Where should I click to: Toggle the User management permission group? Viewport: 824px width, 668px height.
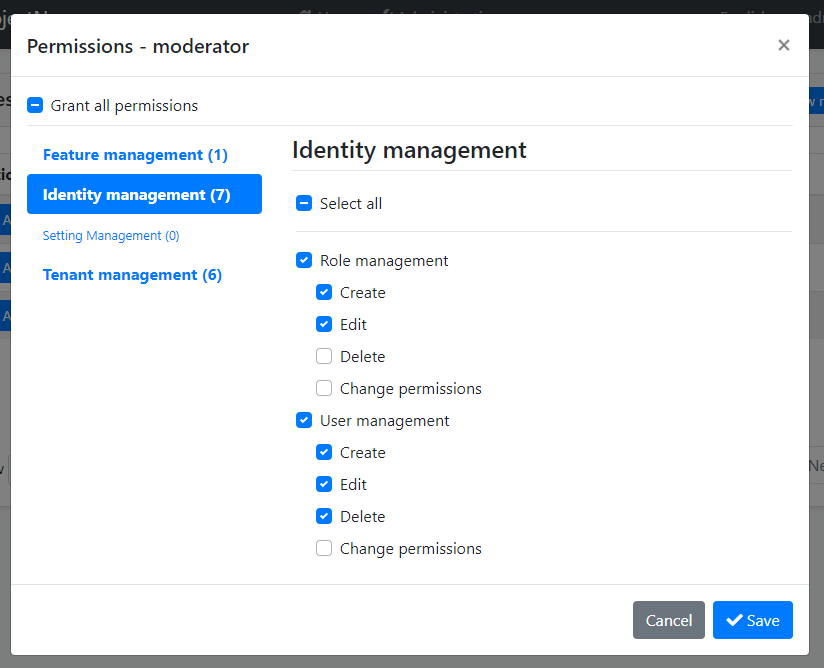pyautogui.click(x=304, y=420)
